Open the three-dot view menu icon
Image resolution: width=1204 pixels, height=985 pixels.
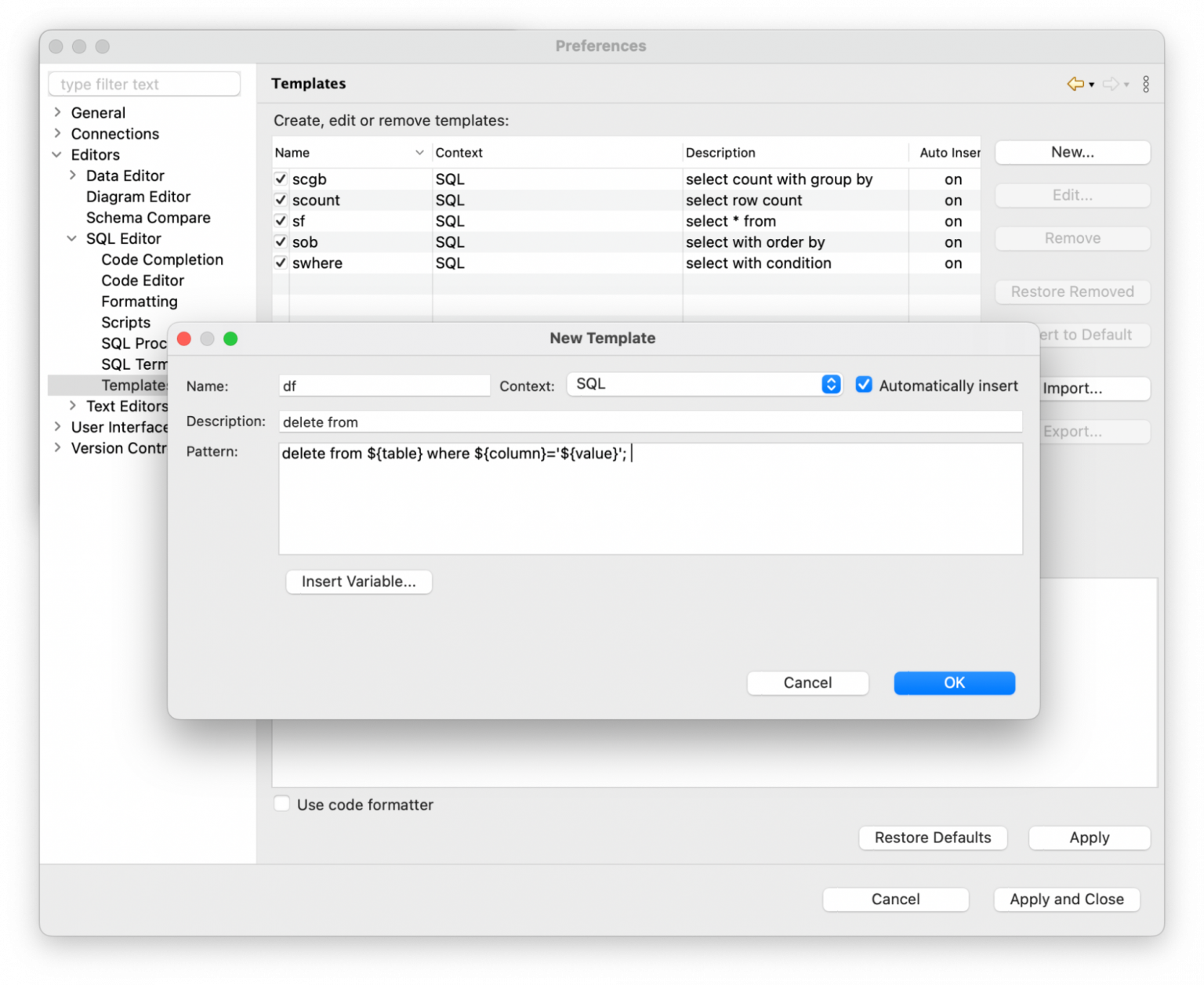(x=1146, y=84)
